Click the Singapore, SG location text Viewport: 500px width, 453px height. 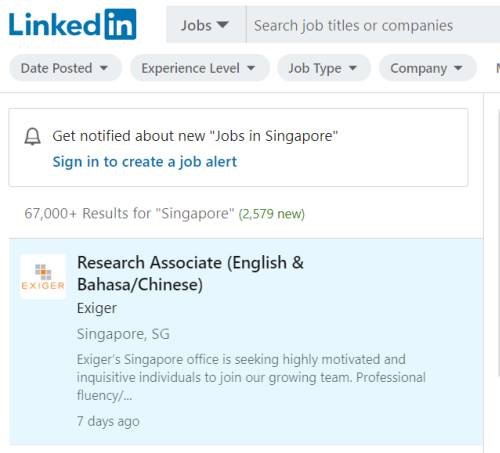tap(123, 334)
